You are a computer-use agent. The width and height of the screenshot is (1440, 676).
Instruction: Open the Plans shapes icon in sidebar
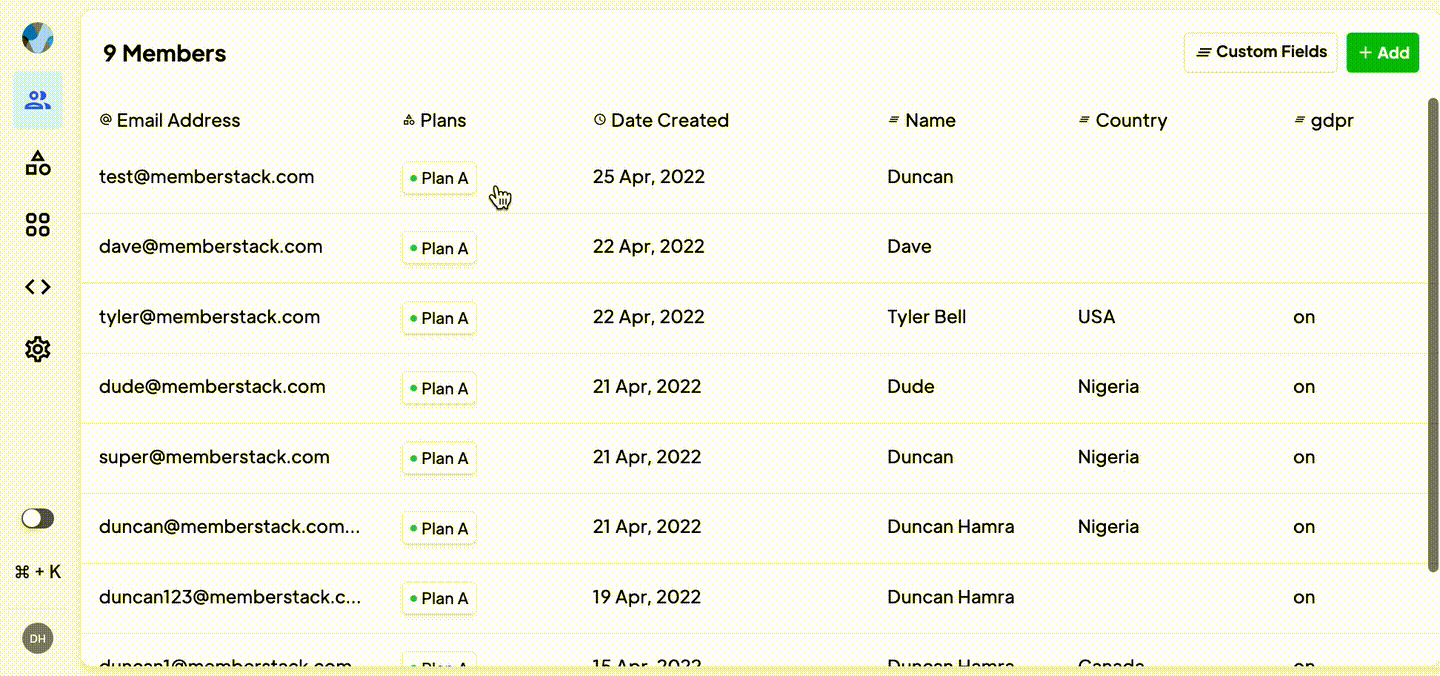pyautogui.click(x=38, y=163)
